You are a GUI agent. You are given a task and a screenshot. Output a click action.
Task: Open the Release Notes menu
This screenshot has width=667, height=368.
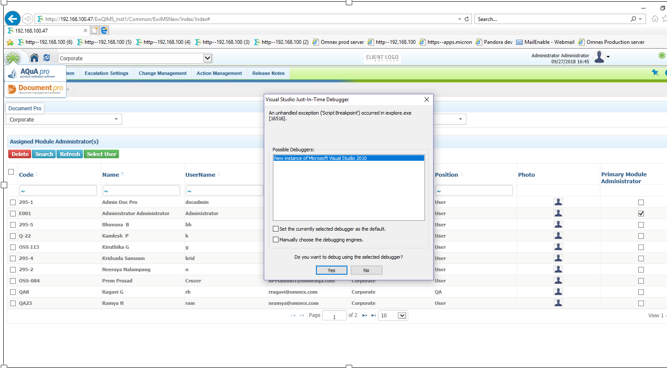pos(268,73)
